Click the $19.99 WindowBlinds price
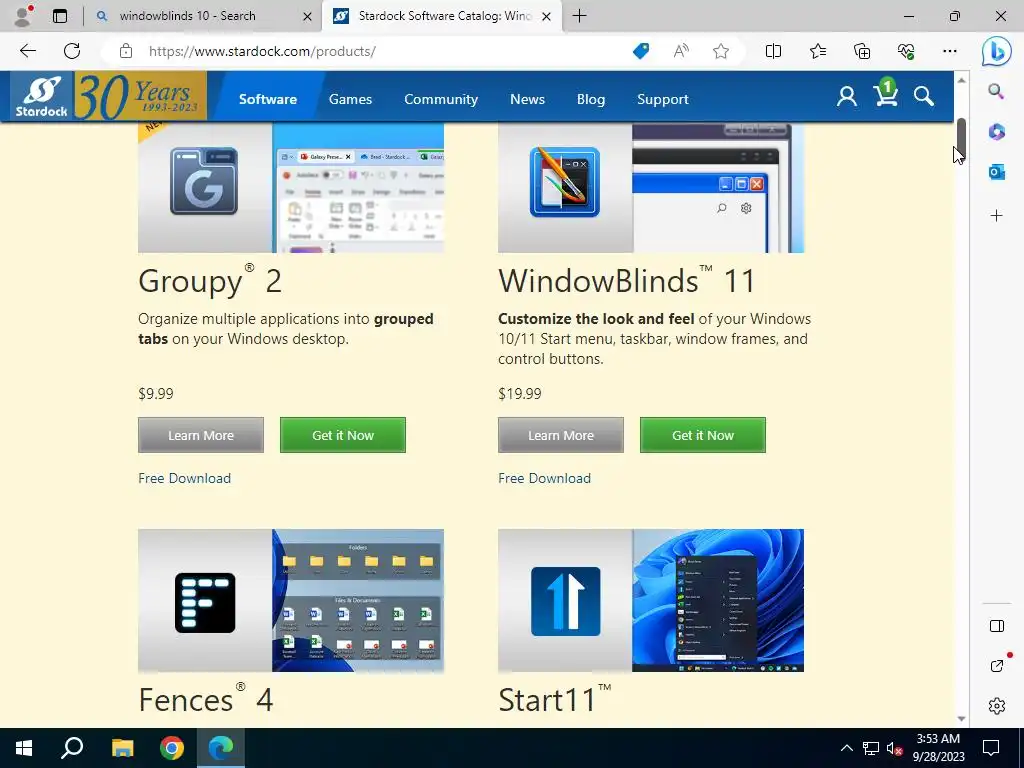This screenshot has height=768, width=1024. point(520,394)
